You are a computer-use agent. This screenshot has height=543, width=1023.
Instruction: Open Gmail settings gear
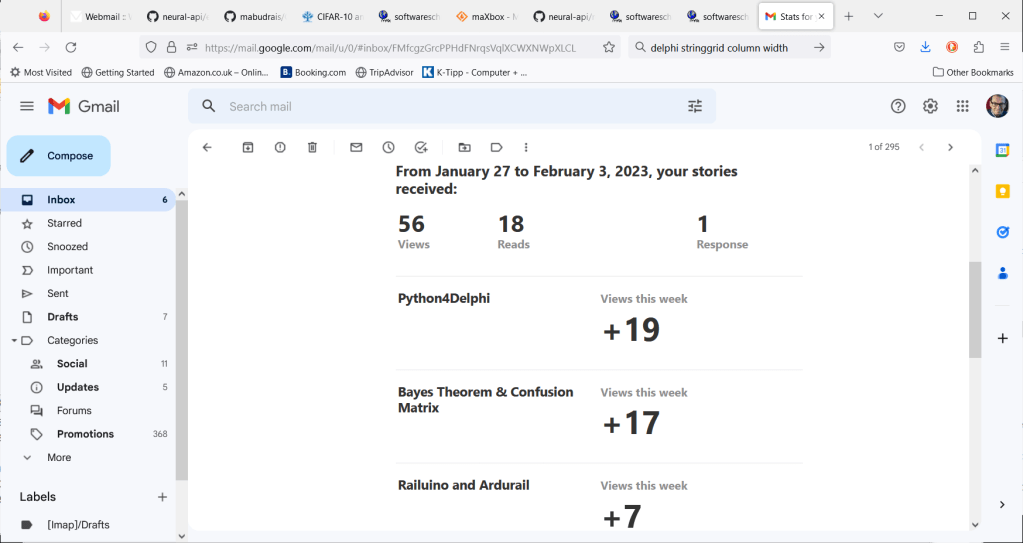930,106
